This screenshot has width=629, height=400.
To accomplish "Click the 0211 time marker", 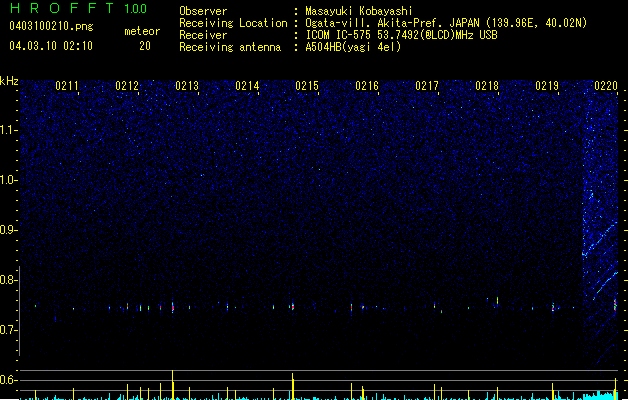I will (67, 86).
